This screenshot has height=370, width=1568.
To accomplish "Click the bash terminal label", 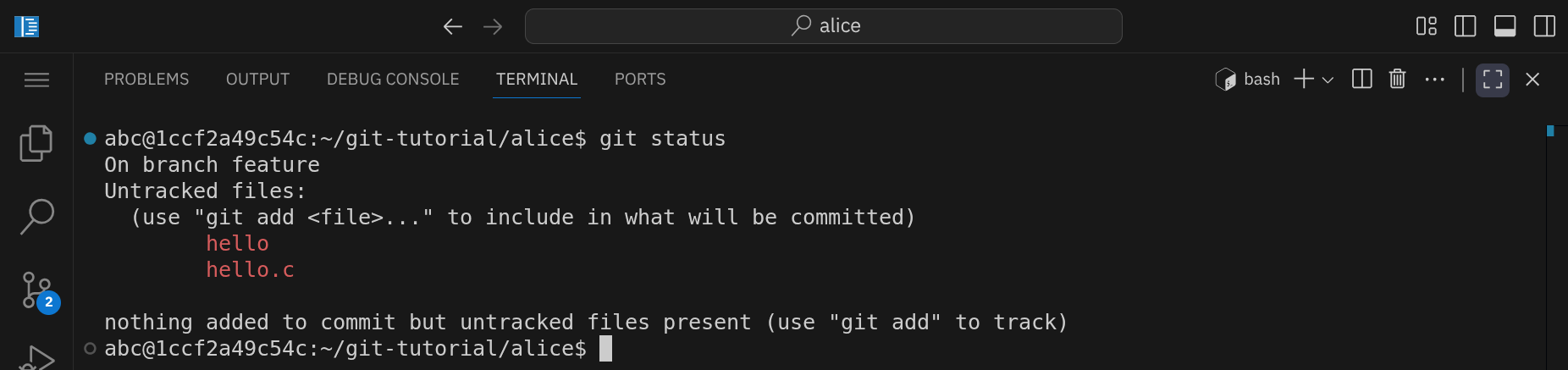I will point(1249,80).
